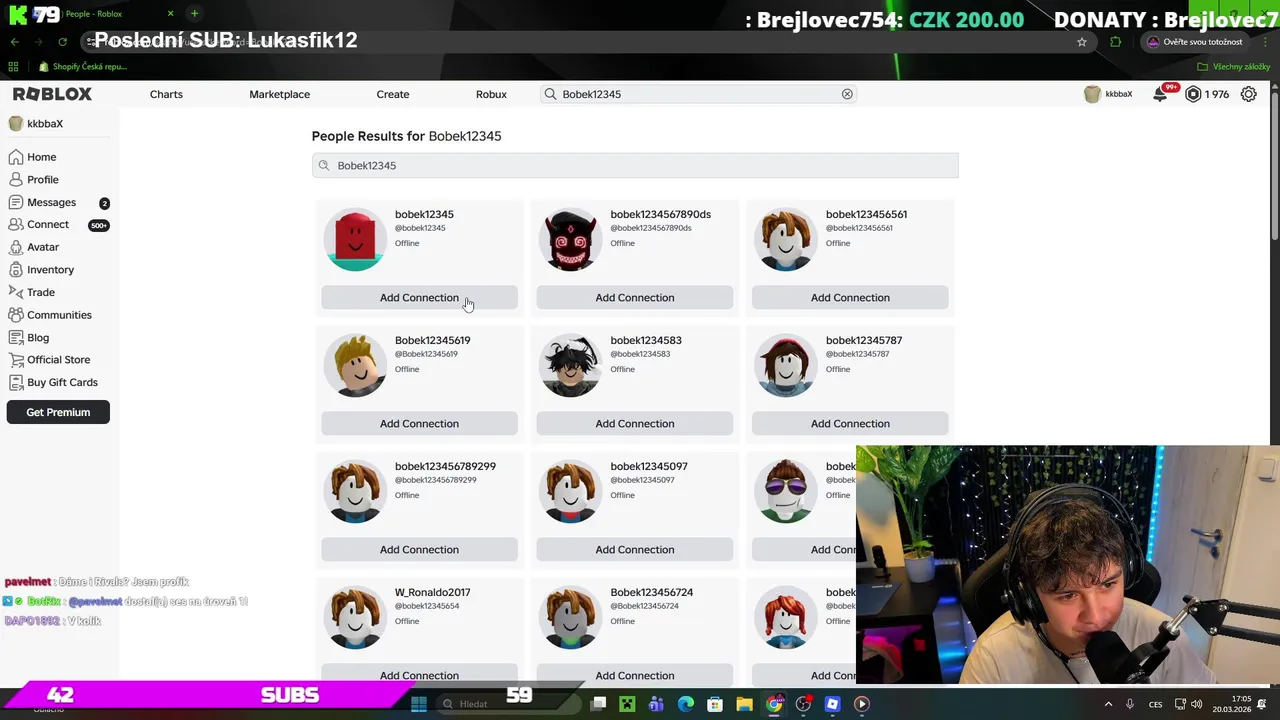Click the Ověřte svou totožnost profile chip
1280x720 pixels.
[x=1195, y=42]
